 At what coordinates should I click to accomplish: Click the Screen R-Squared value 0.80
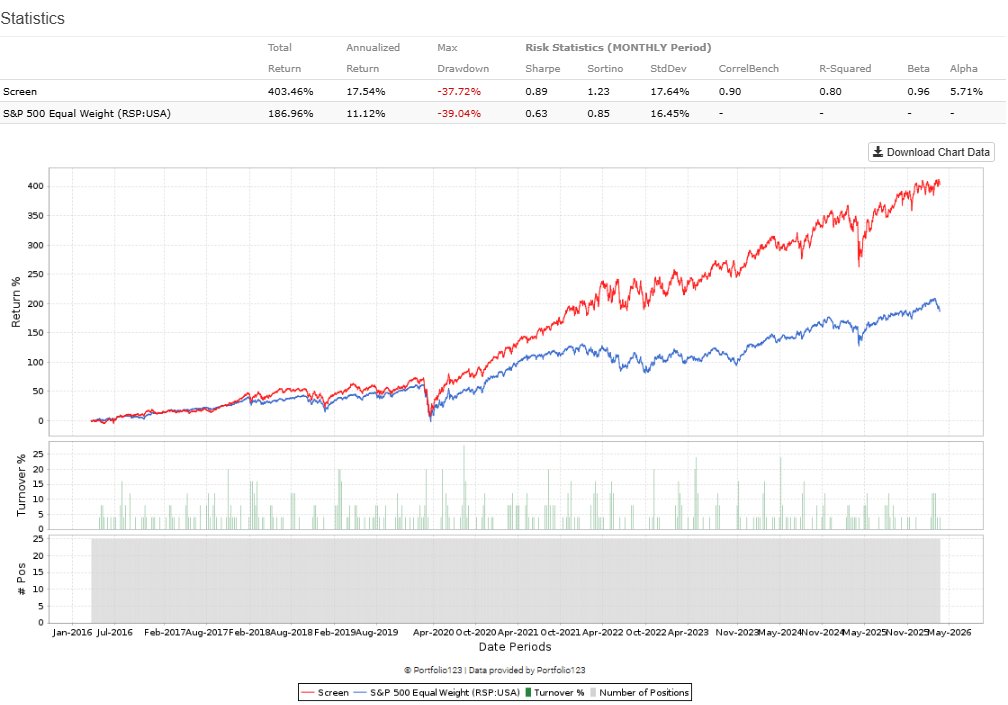tap(830, 92)
